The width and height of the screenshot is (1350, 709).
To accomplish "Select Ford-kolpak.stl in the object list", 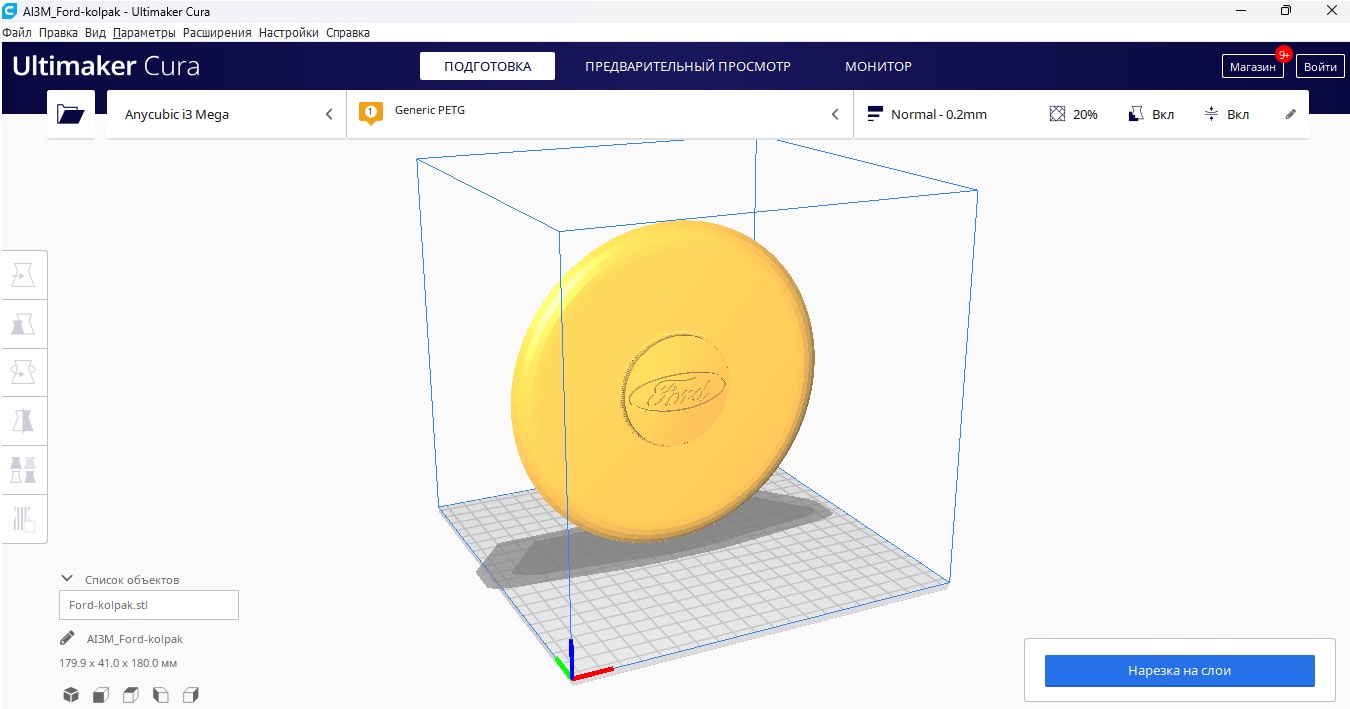I will (x=149, y=605).
